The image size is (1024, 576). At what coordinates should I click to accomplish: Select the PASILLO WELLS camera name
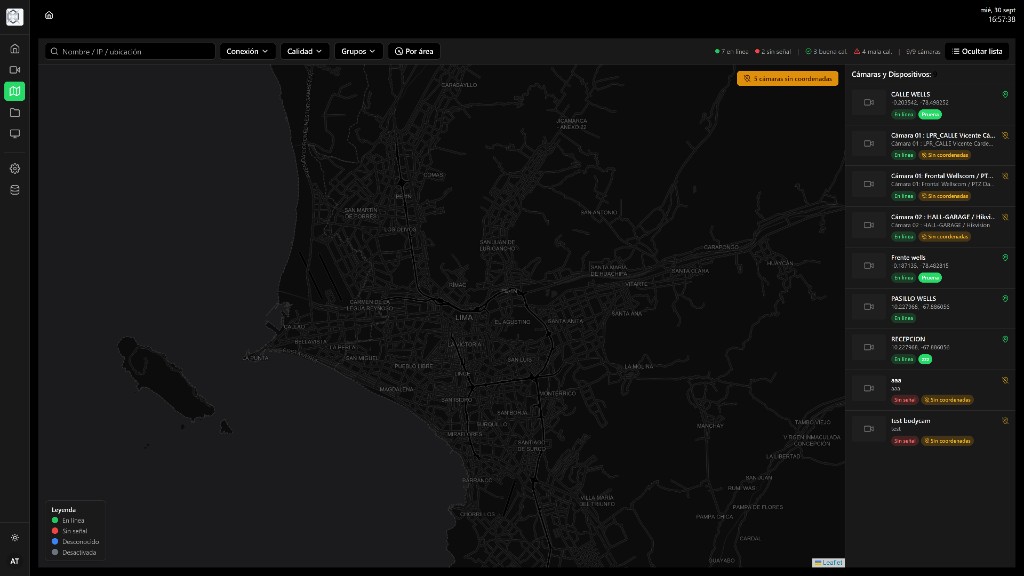click(x=914, y=298)
